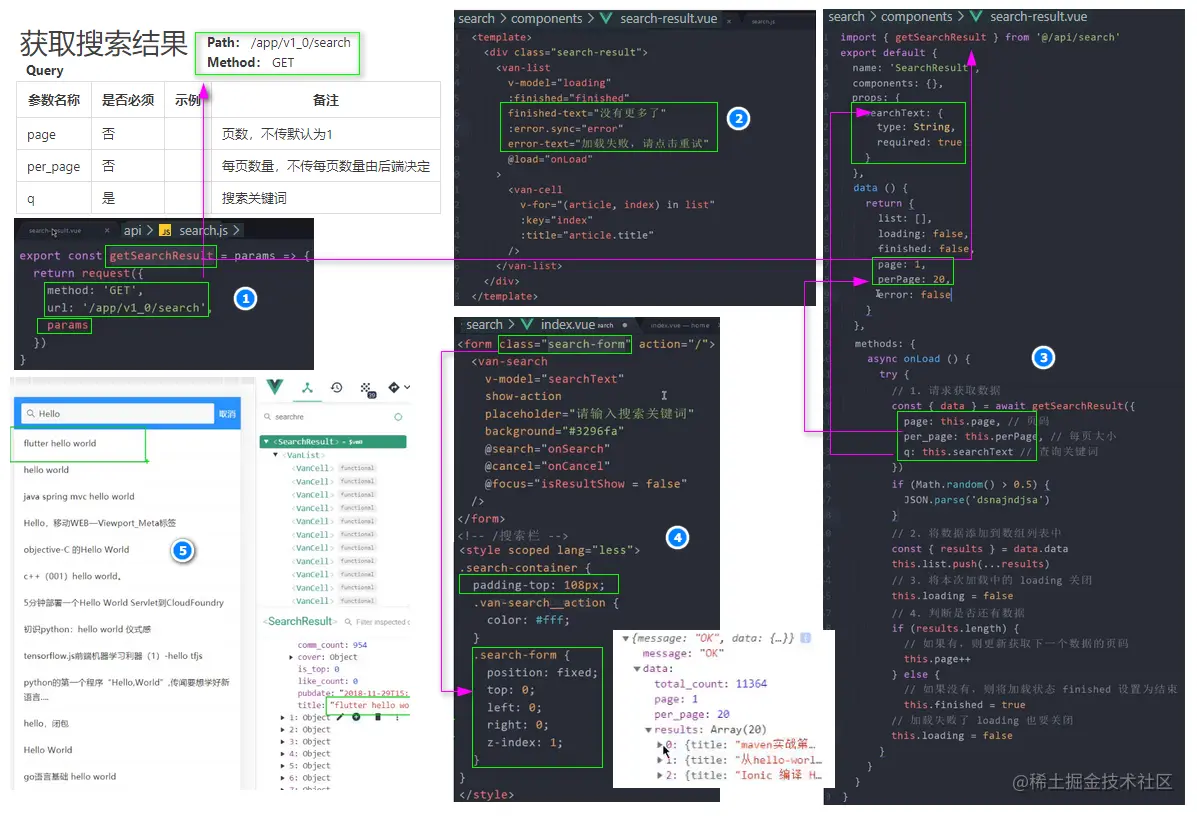The height and width of the screenshot is (816, 1197).
Task: Click the magnifier icon of Filter inspected field
Action: [348, 622]
